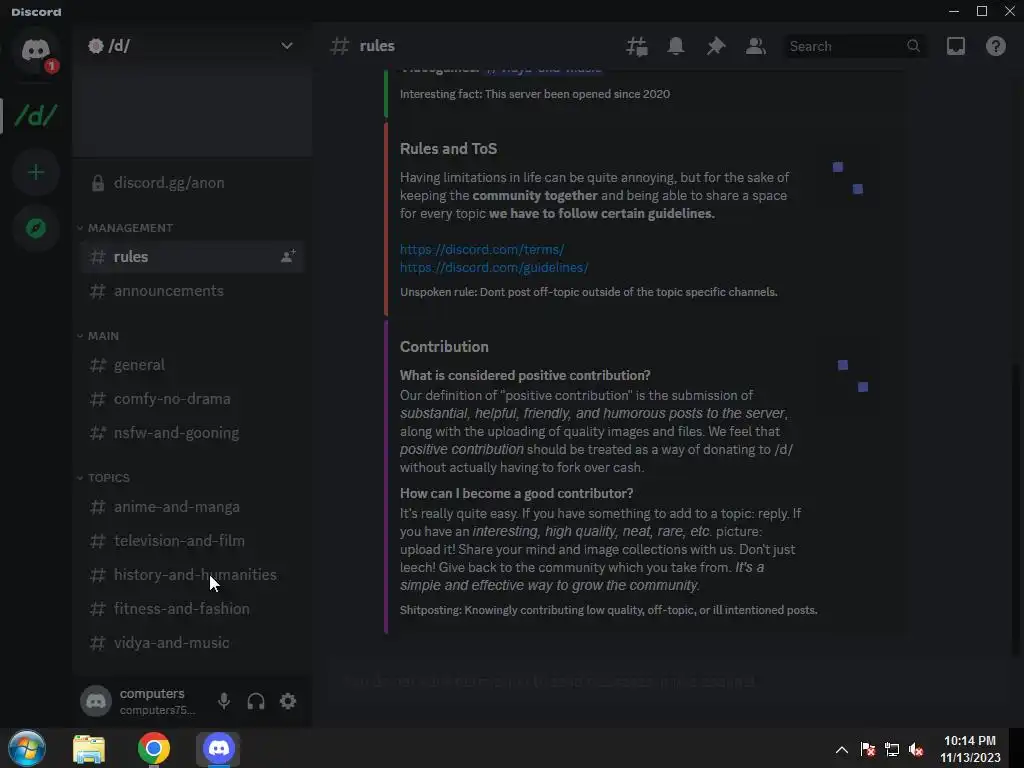Open the anime-and-manga channel

click(x=192, y=507)
